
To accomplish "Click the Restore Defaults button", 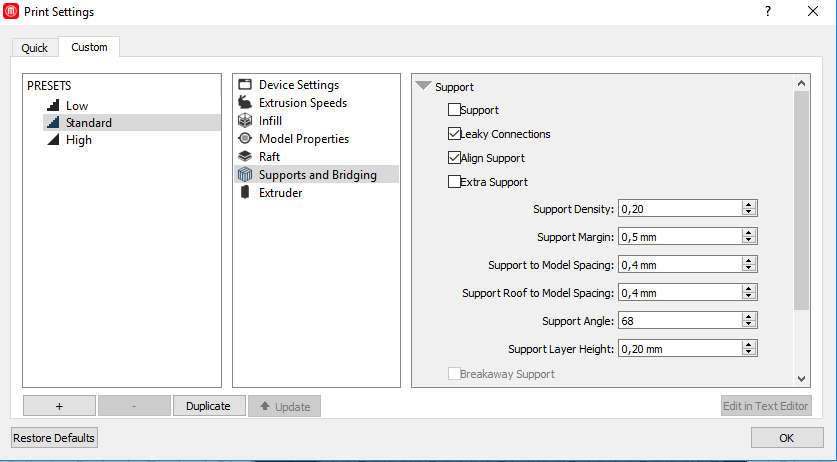I will tap(54, 438).
